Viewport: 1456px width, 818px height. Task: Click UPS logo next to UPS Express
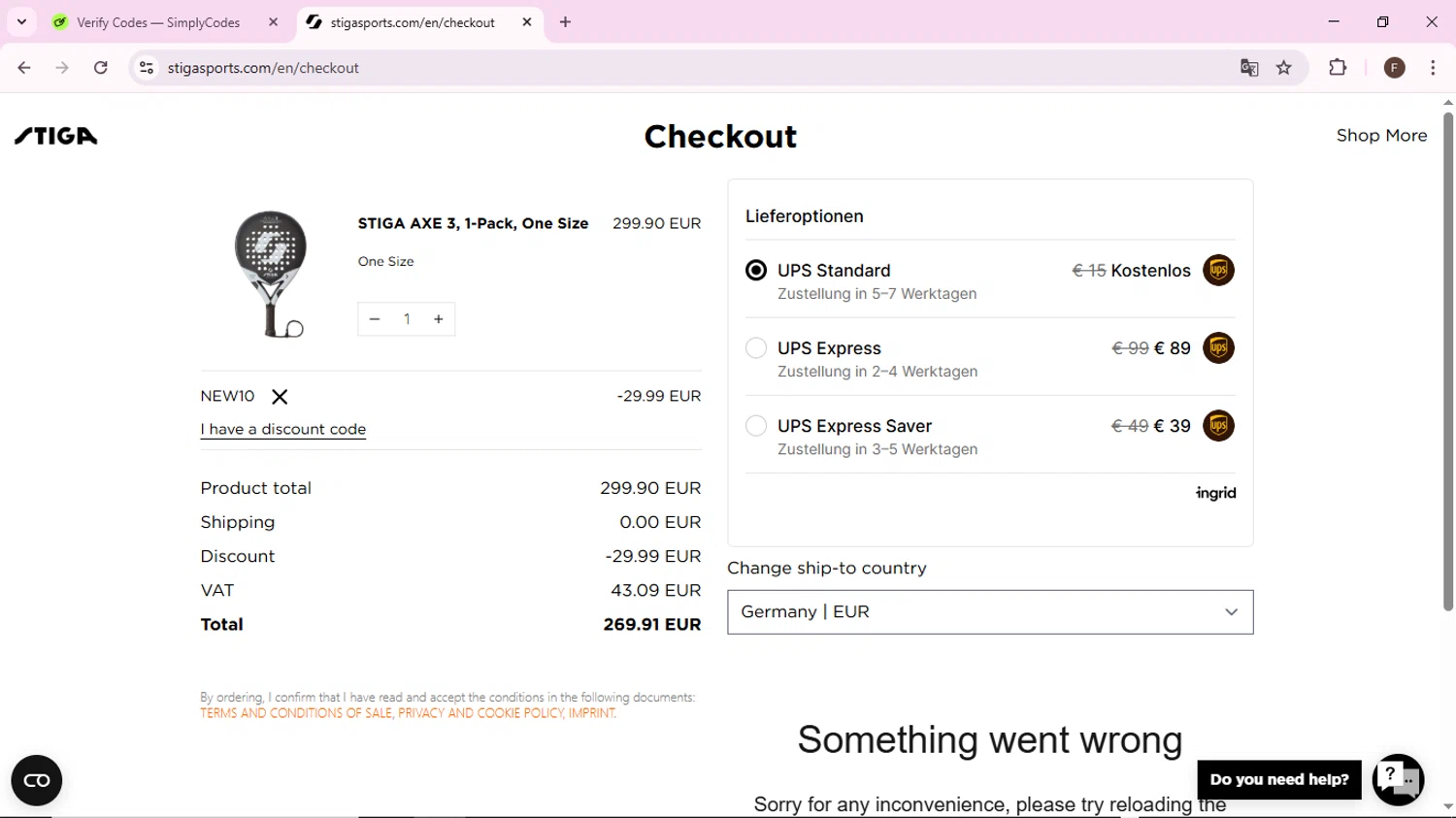(1218, 348)
